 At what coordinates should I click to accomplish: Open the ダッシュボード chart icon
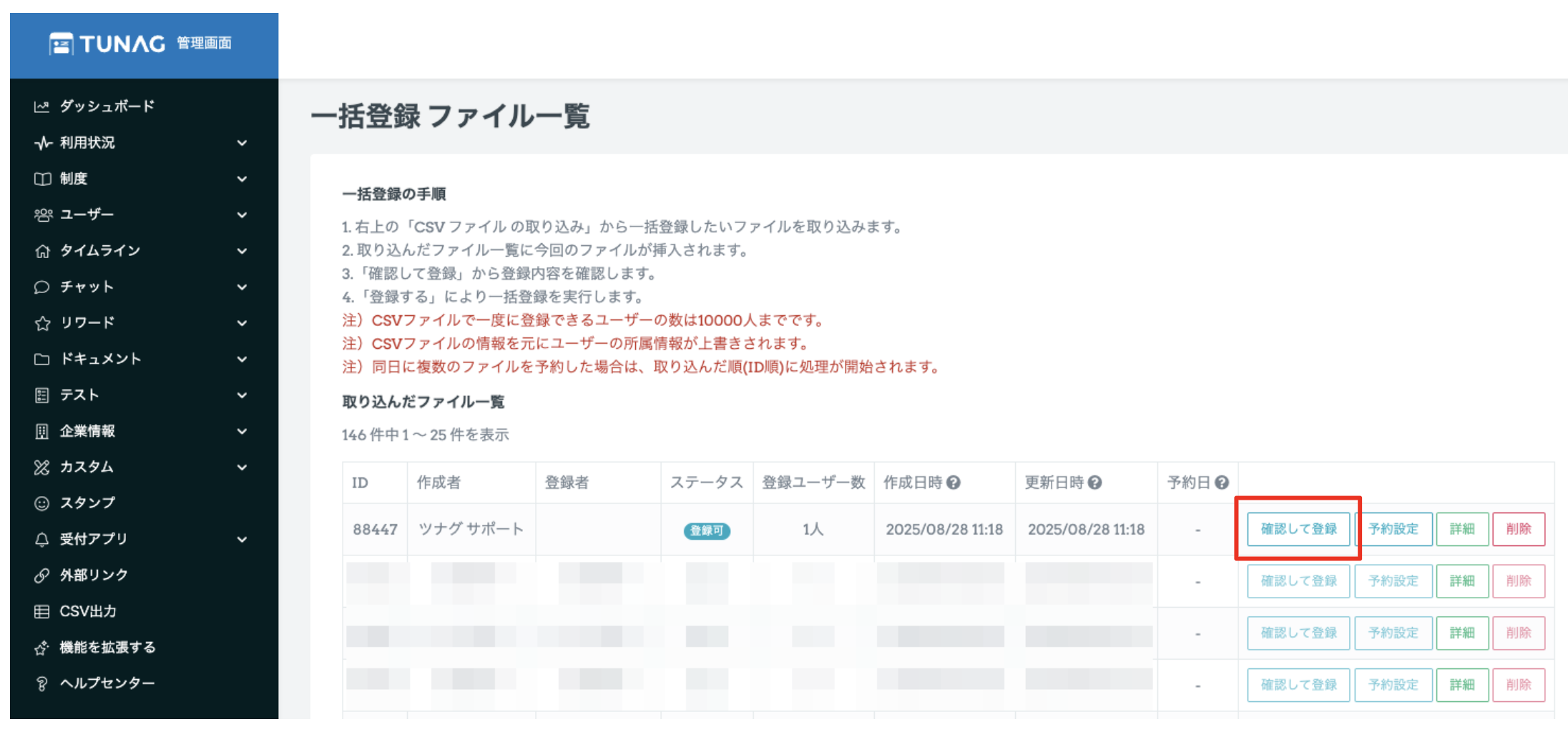41,107
